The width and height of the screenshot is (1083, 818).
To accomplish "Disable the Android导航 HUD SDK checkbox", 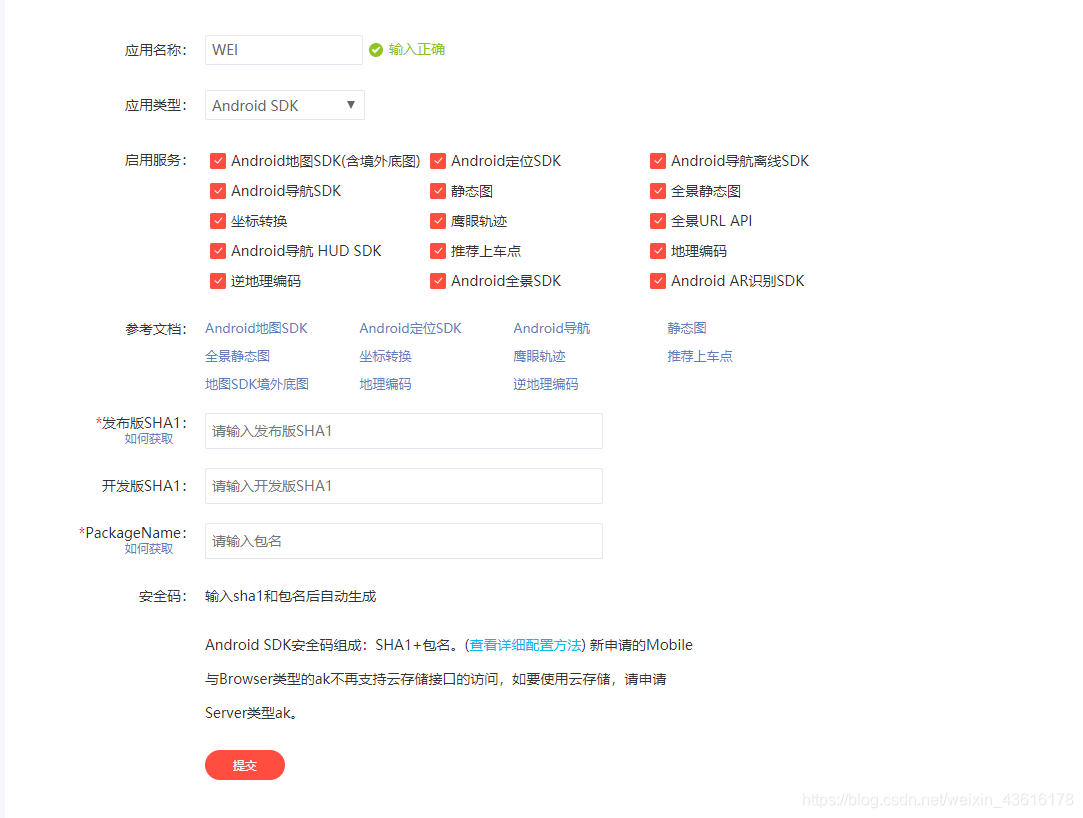I will coord(217,251).
